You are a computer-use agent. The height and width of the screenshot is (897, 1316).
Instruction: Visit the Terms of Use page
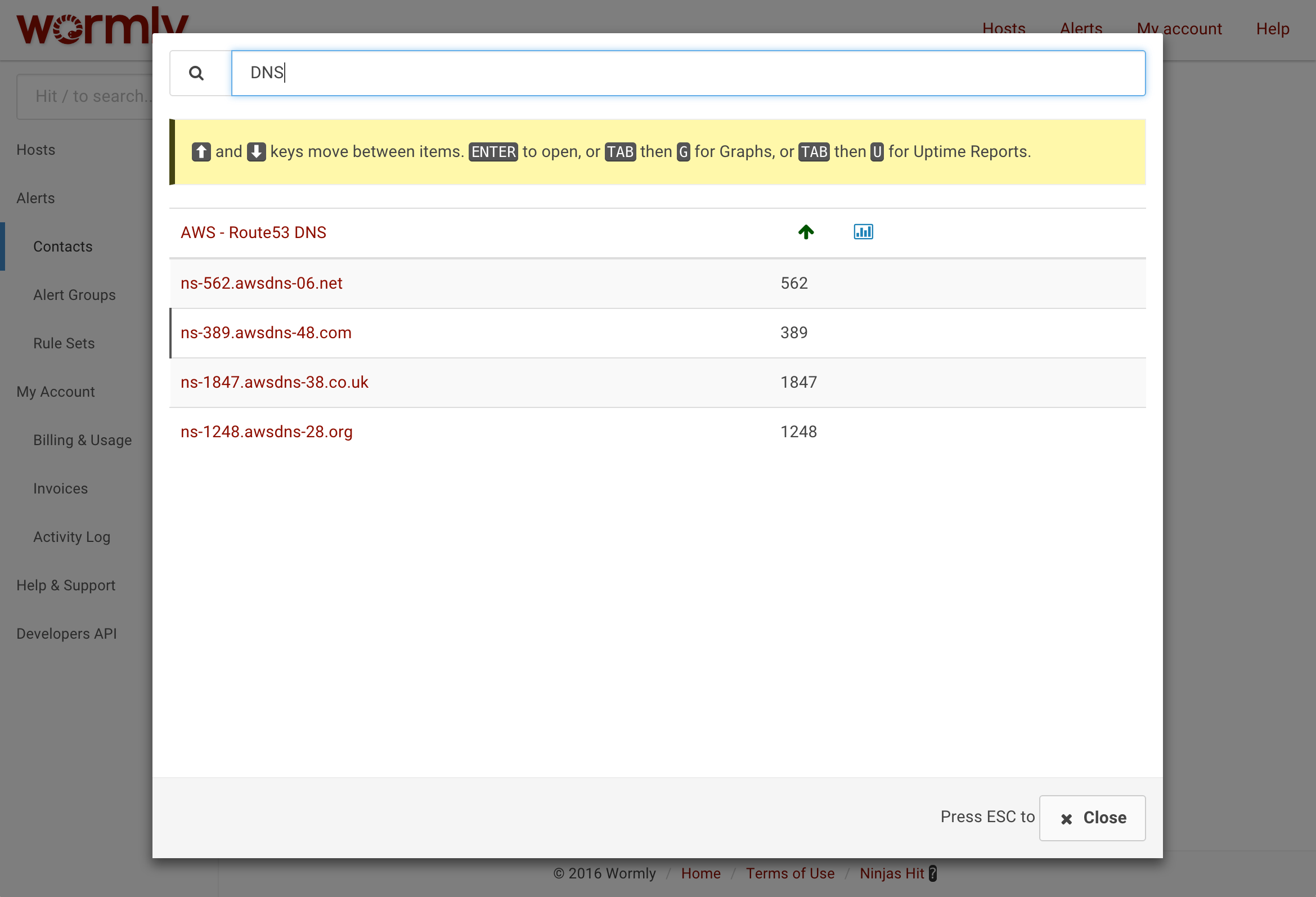pyautogui.click(x=790, y=874)
